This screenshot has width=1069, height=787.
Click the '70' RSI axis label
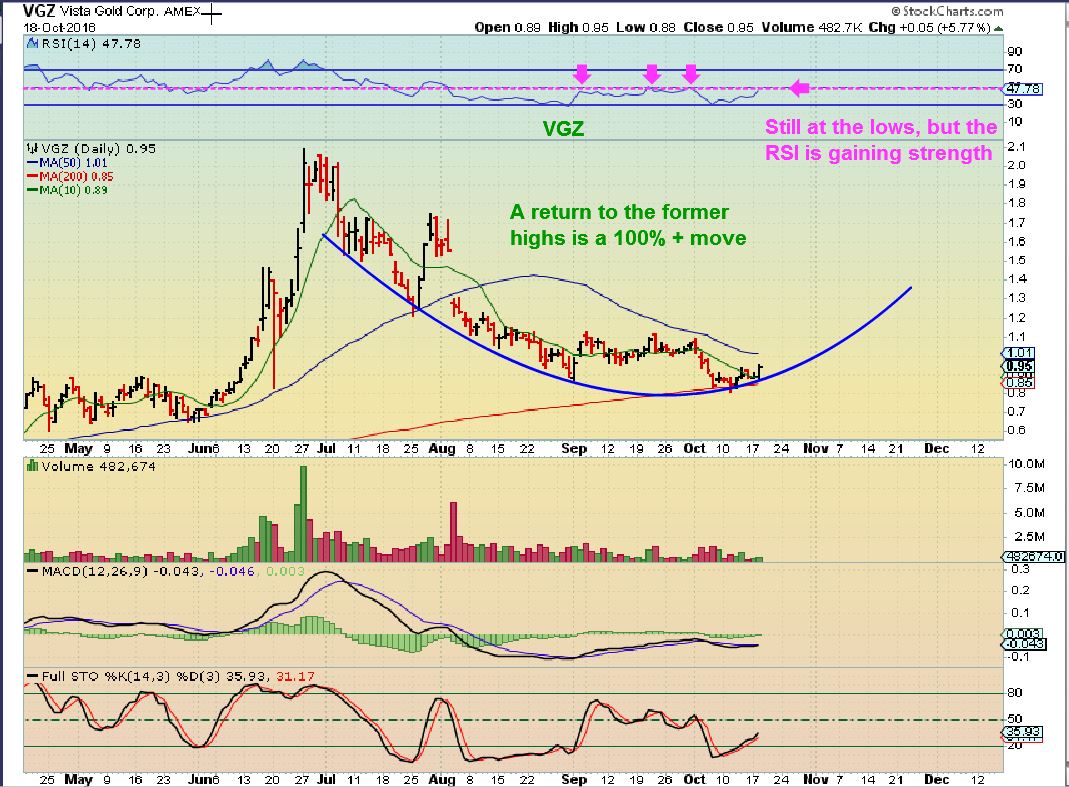coord(1014,69)
